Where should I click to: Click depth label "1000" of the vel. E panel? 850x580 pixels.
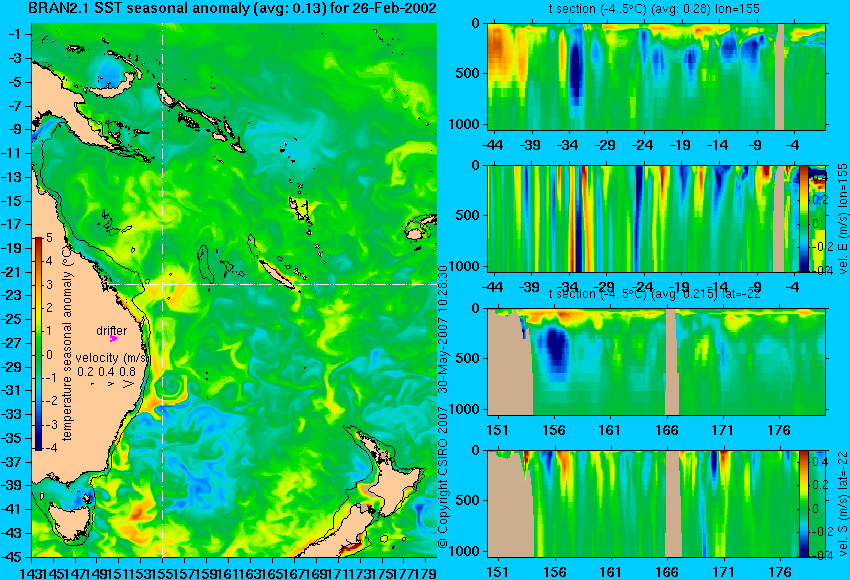tap(464, 266)
